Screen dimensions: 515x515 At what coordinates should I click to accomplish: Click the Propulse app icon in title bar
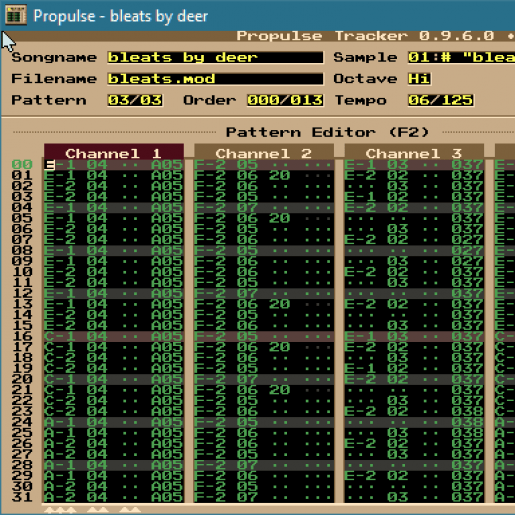click(16, 15)
